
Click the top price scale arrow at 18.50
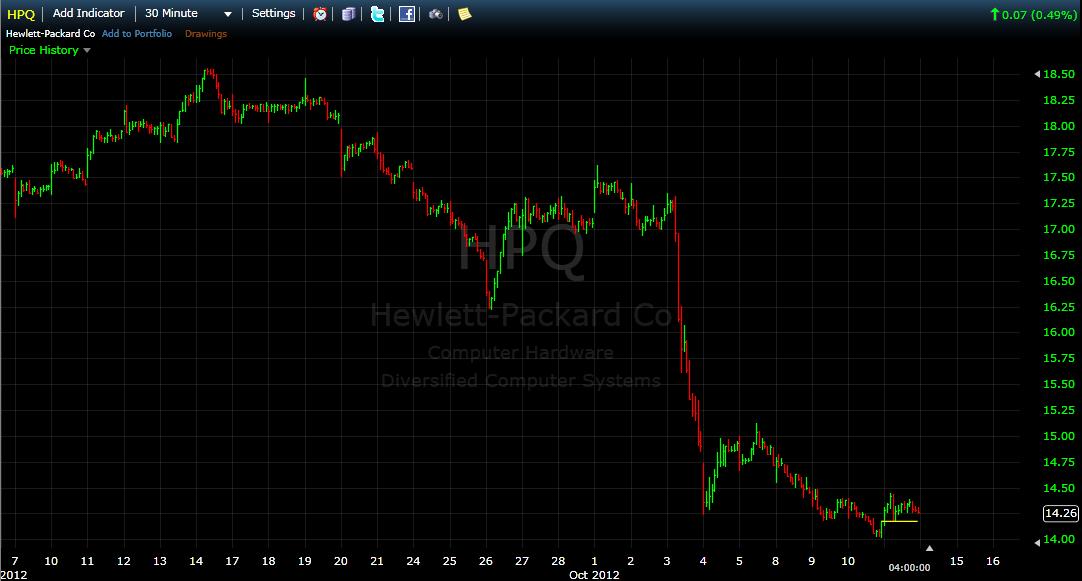[x=1034, y=75]
